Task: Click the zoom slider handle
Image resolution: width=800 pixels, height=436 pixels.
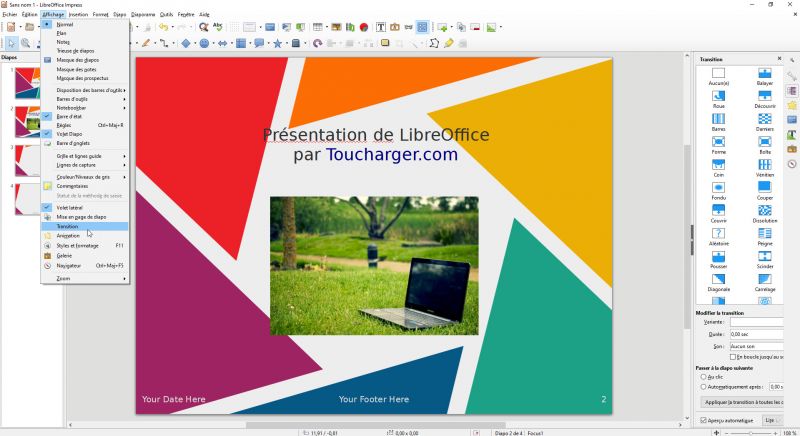Action: tap(751, 432)
